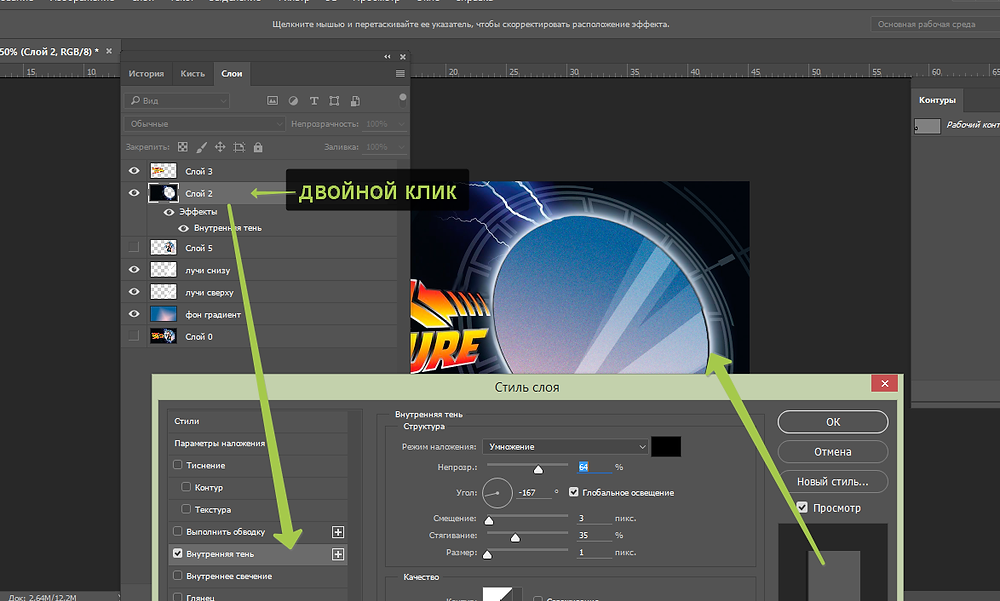Open the black shadow color swatch
The height and width of the screenshot is (601, 1000).
pyautogui.click(x=666, y=447)
